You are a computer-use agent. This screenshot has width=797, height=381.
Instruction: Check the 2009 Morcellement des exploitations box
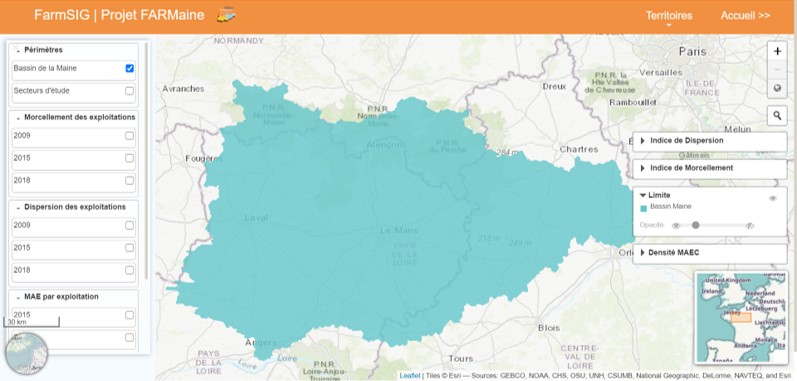point(130,136)
